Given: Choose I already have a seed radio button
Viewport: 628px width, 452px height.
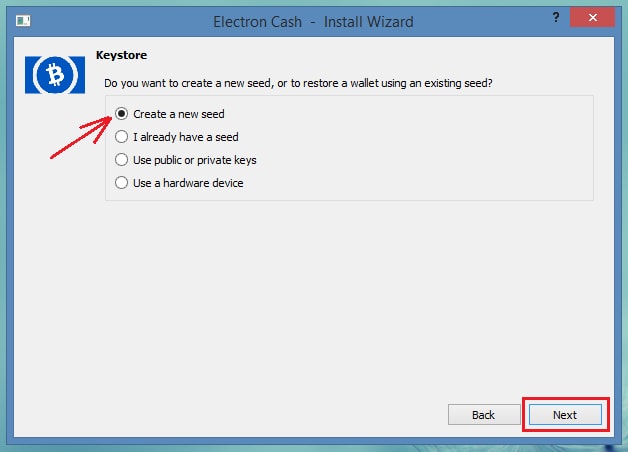Looking at the screenshot, I should pos(121,137).
